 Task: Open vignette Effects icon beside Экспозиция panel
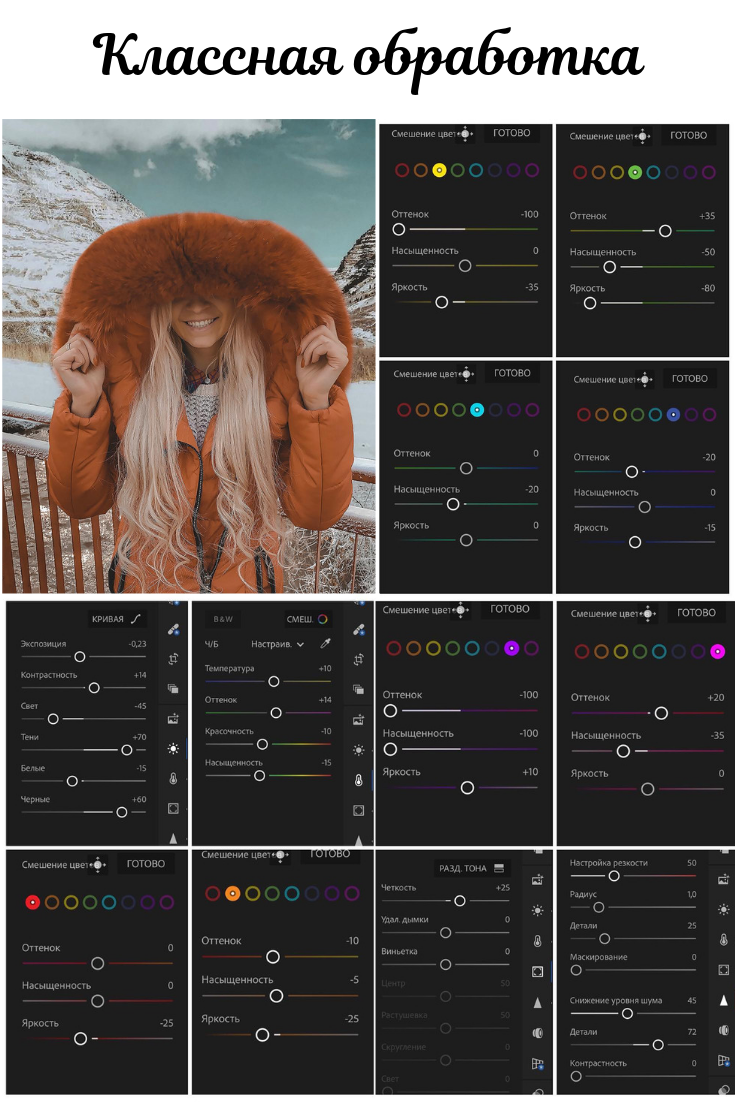tap(173, 809)
